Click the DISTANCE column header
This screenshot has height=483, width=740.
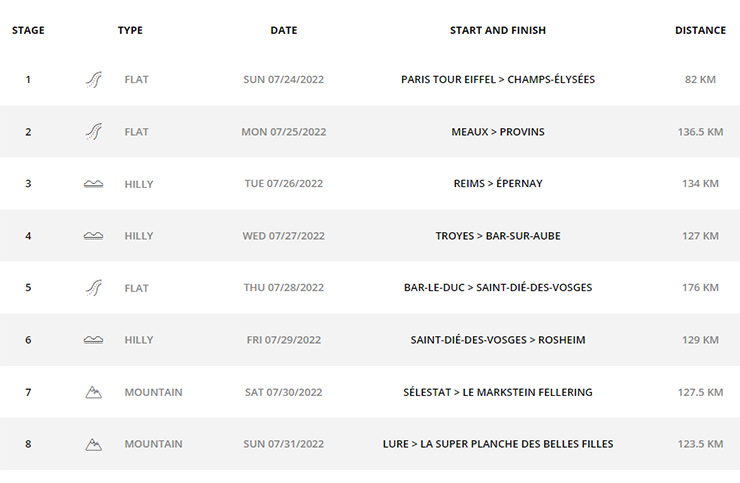pos(700,30)
